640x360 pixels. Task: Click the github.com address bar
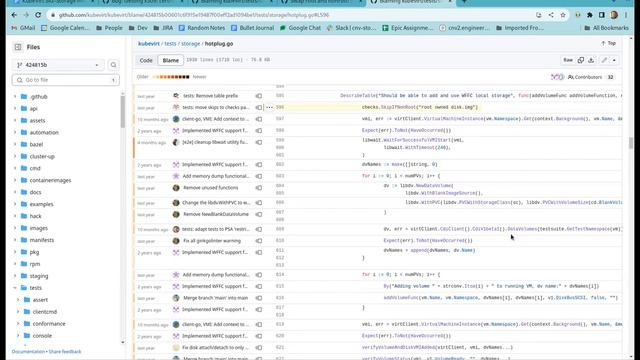click(290, 15)
